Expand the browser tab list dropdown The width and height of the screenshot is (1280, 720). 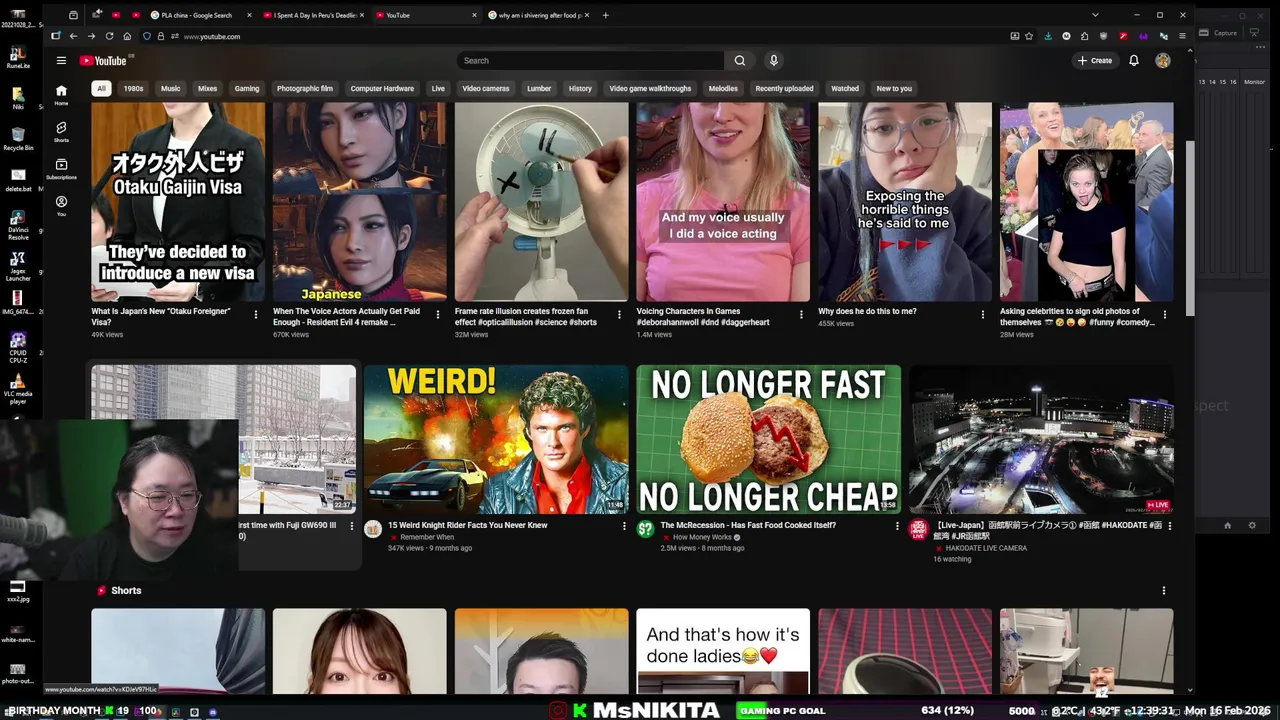tap(1095, 15)
